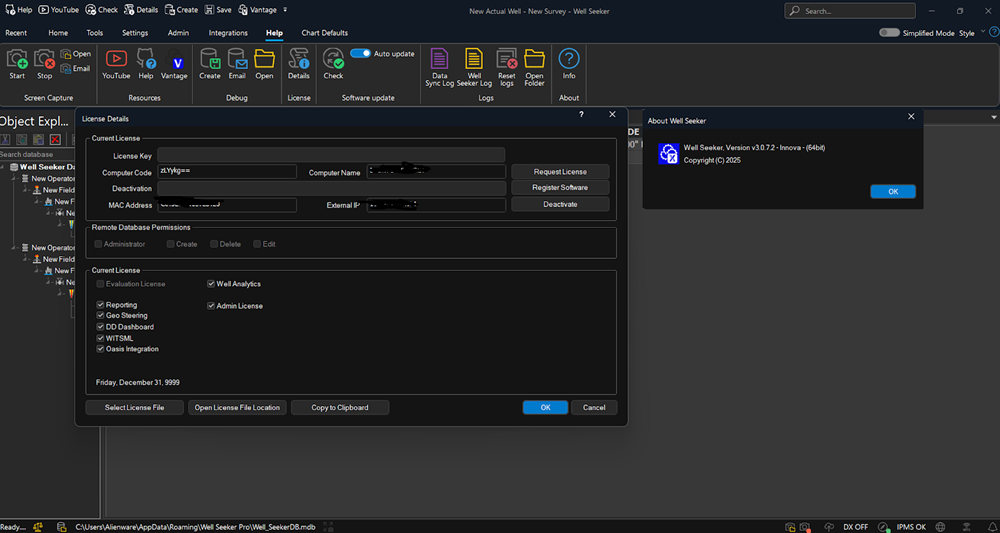
Task: Click Copy to Clipboard
Action: (340, 407)
